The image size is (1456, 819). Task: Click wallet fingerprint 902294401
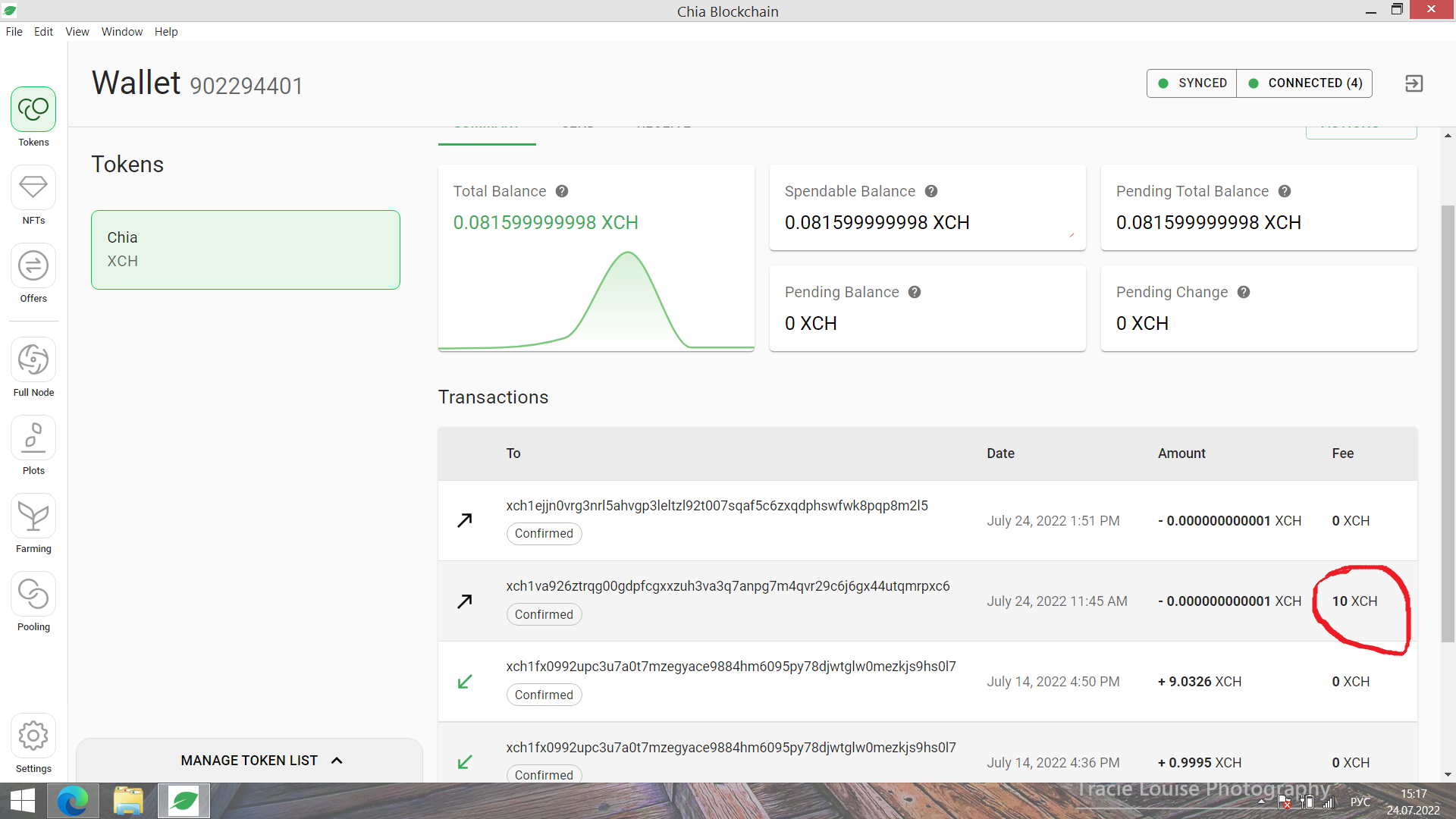[246, 86]
